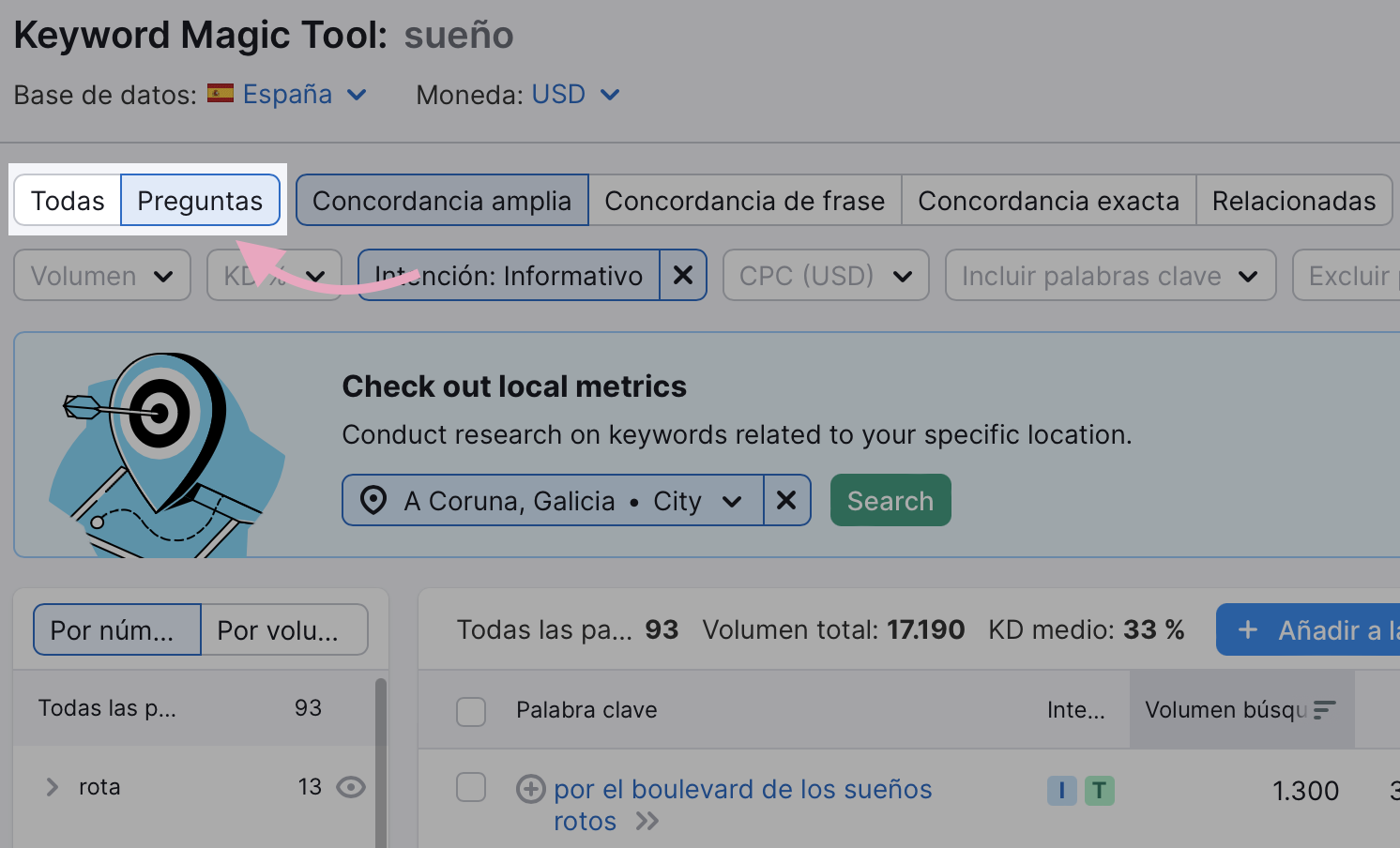Select the Todas las p... group row
This screenshot has height=848, width=1400.
194,708
